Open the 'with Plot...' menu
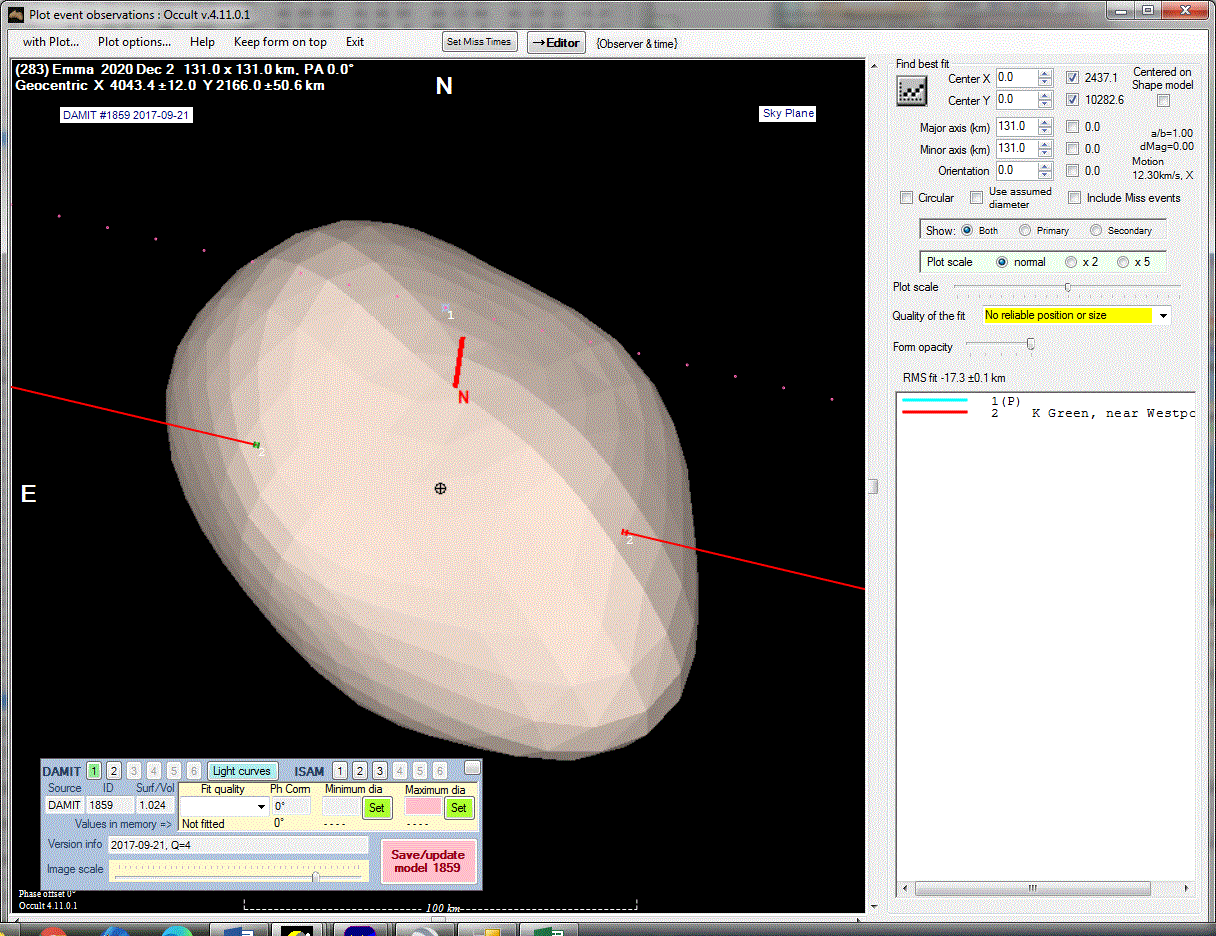Screen dimensions: 1216x936 tap(51, 42)
